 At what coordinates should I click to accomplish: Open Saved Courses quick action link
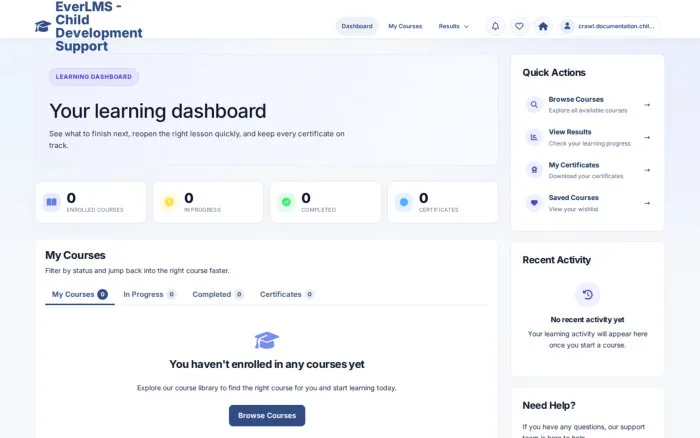pos(588,203)
